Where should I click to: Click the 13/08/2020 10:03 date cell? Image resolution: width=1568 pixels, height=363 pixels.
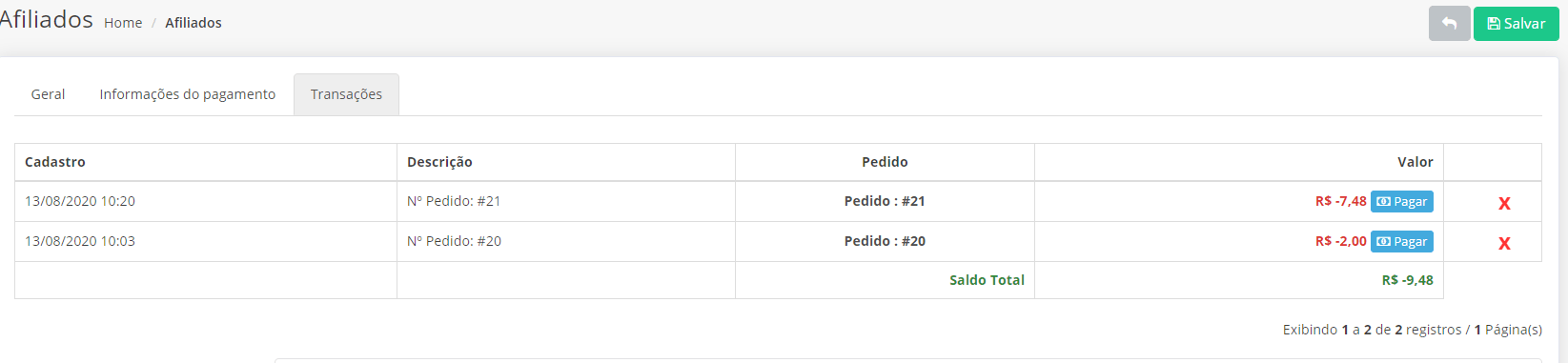pos(206,241)
